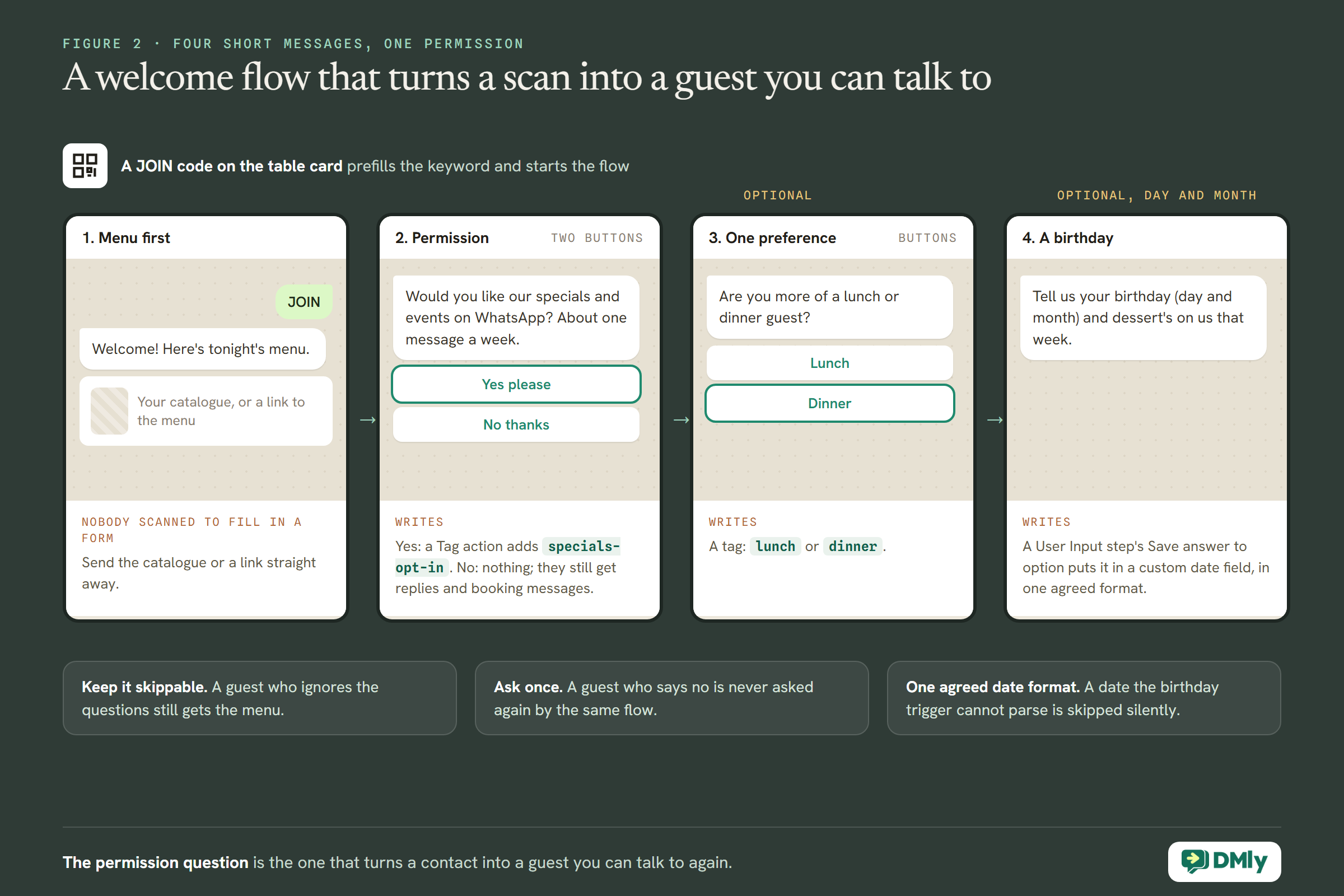Click the 'OPTIONAL' label above card 3

pos(777,195)
